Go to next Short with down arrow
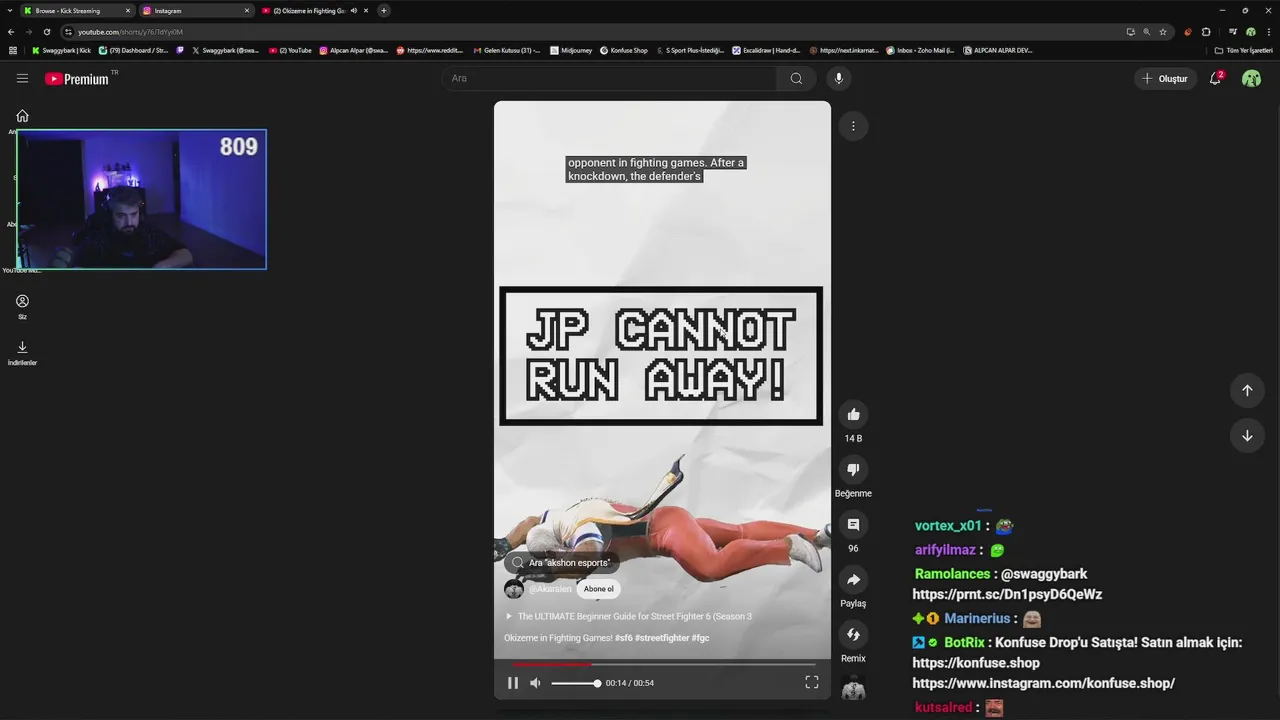 pyautogui.click(x=1247, y=436)
